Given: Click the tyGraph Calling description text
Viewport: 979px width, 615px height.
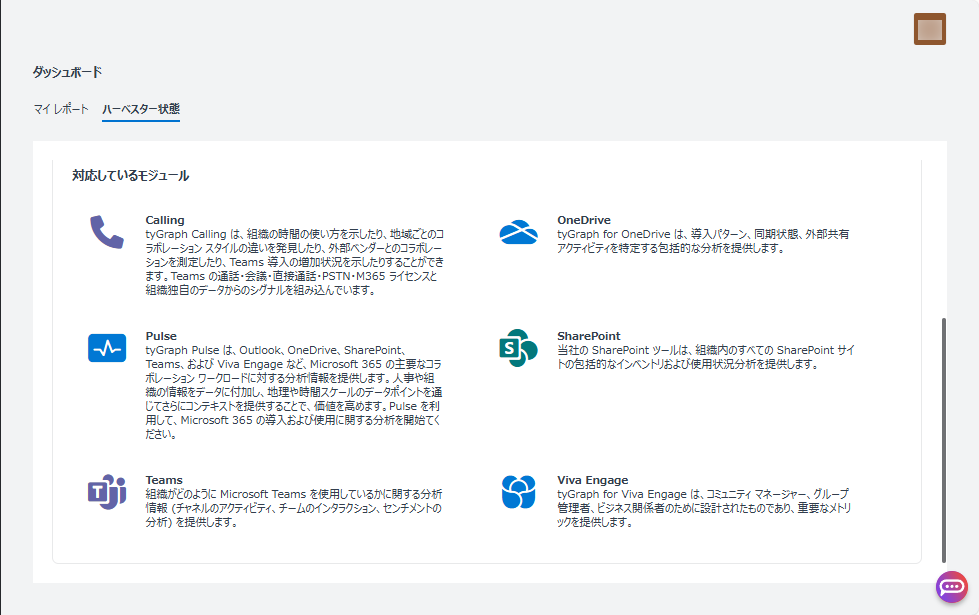Looking at the screenshot, I should pyautogui.click(x=295, y=262).
